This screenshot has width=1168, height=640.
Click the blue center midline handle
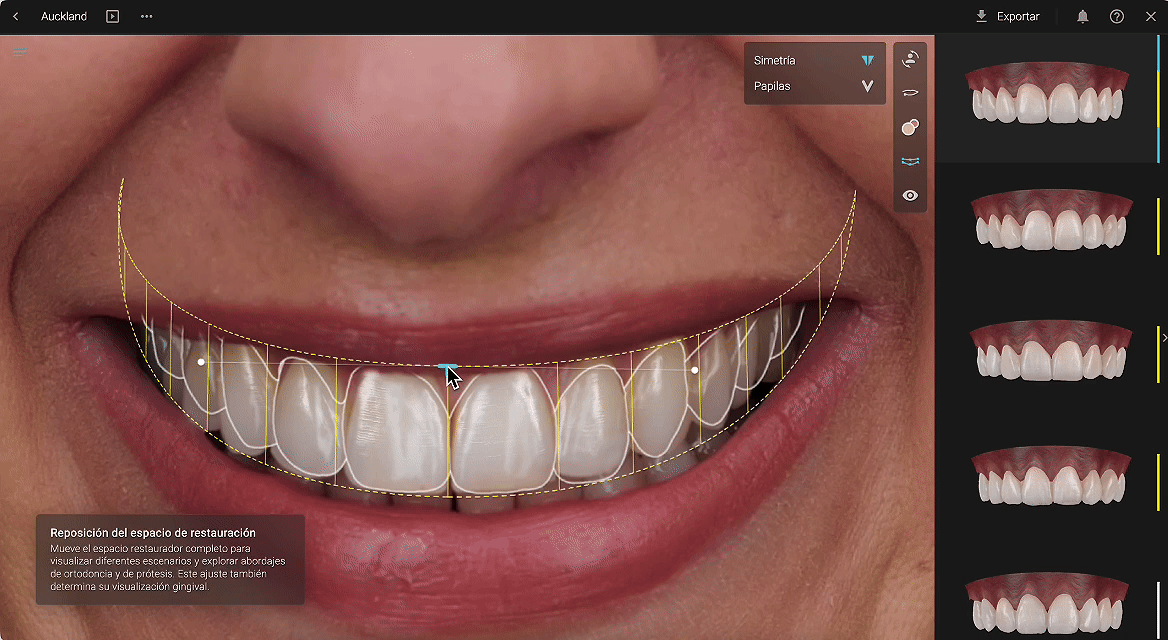(447, 367)
